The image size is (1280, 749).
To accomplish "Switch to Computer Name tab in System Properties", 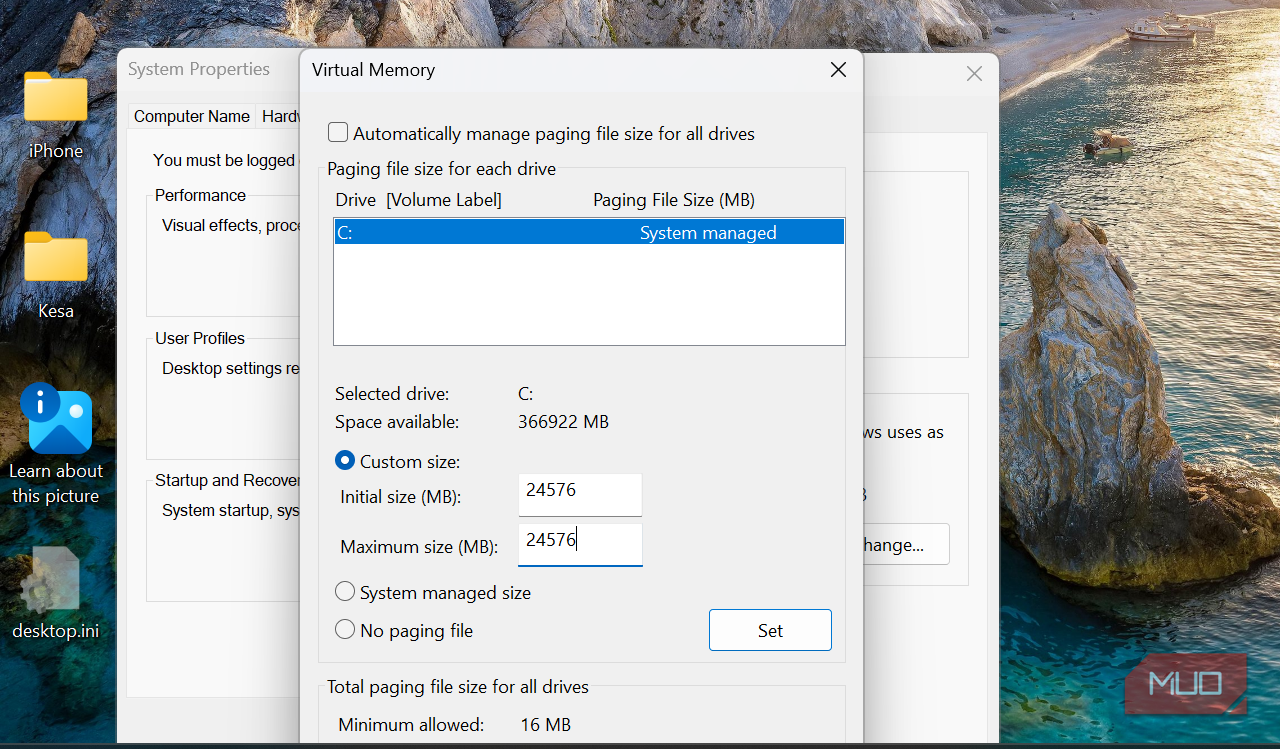I will (x=192, y=116).
